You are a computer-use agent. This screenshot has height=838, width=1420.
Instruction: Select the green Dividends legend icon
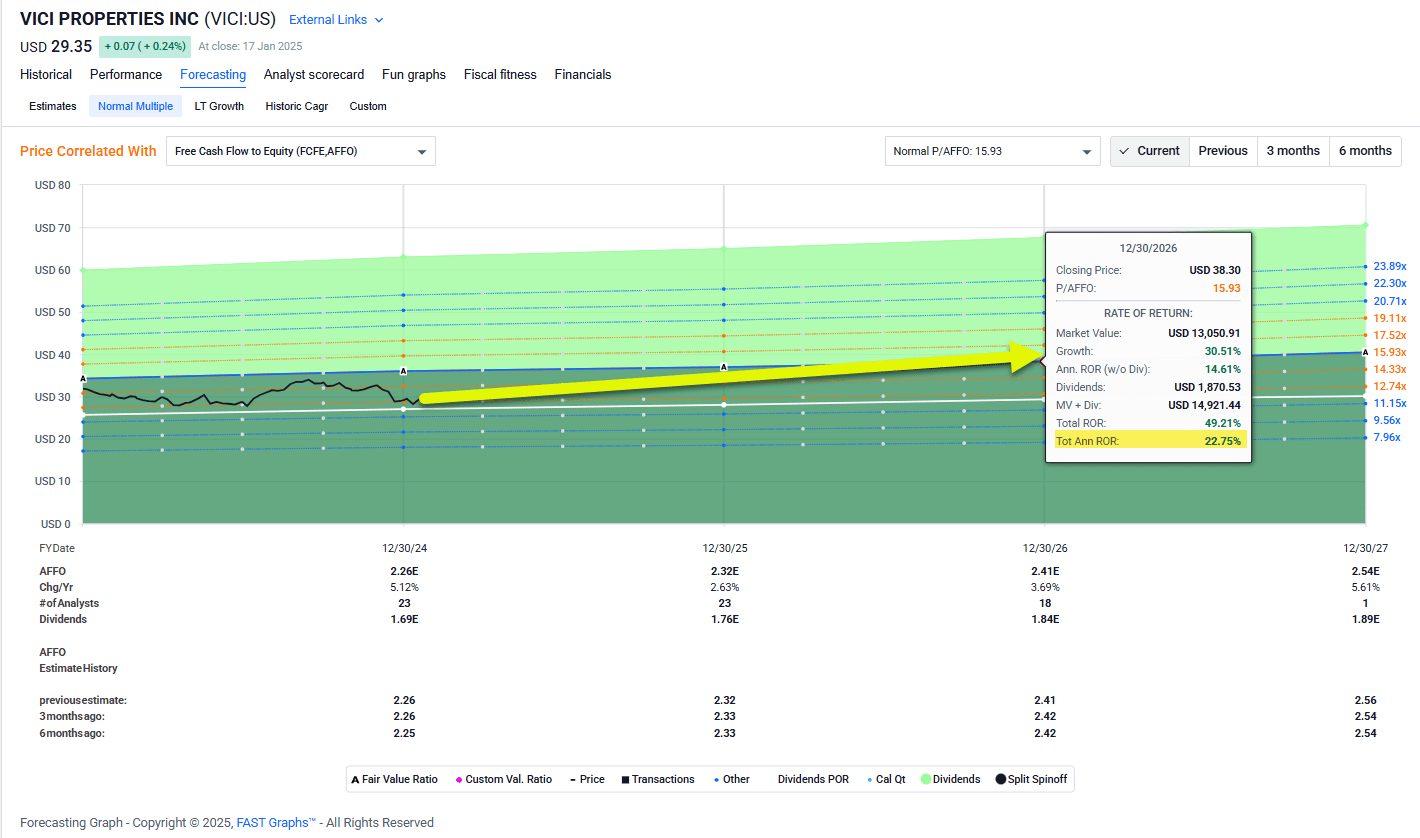point(926,779)
